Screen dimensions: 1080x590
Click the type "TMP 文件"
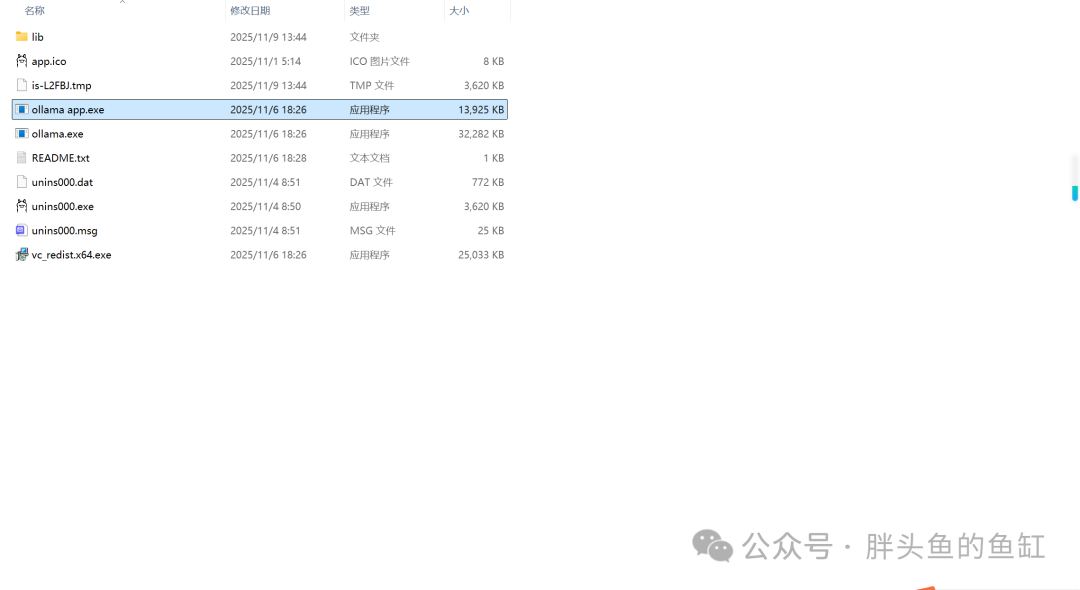(372, 85)
